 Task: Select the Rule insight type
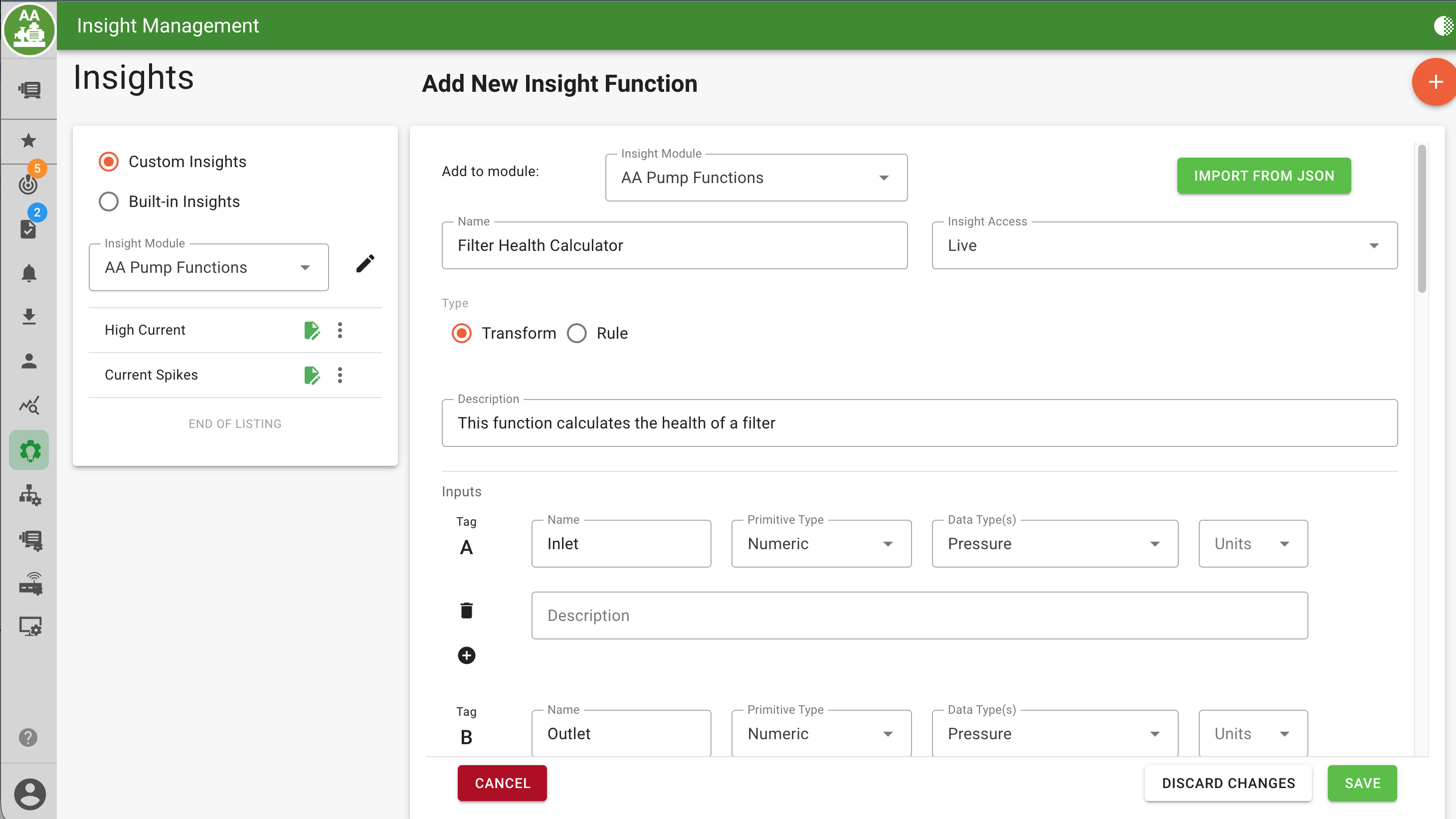[576, 333]
